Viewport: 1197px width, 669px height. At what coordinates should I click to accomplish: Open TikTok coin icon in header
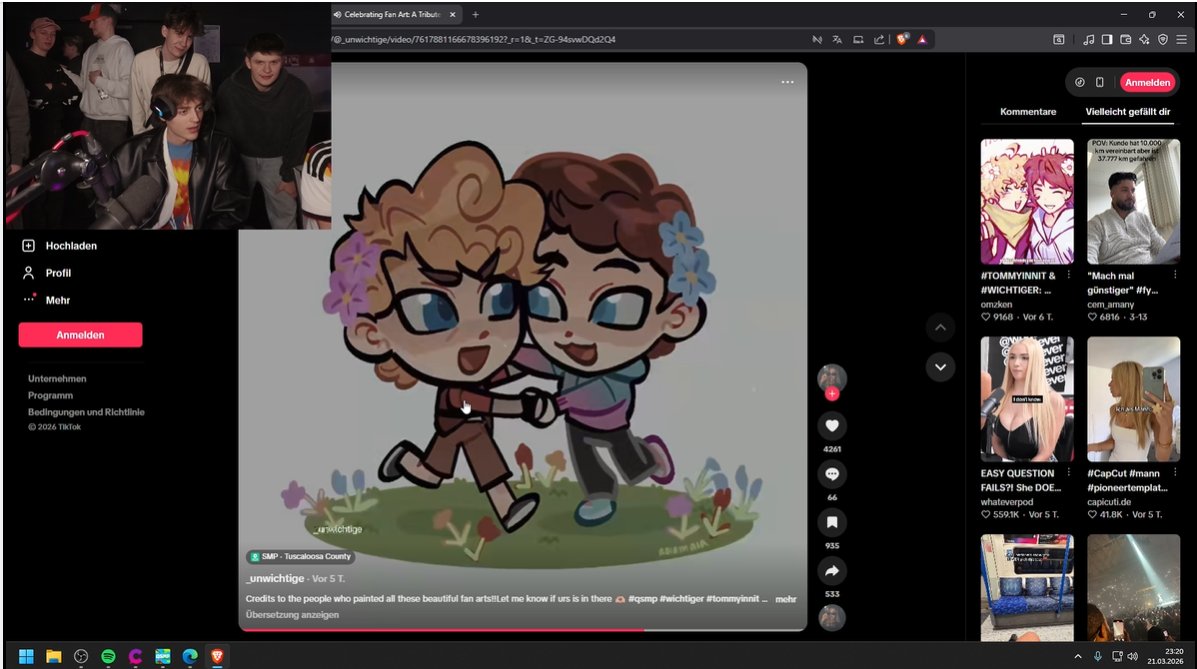(x=1079, y=82)
